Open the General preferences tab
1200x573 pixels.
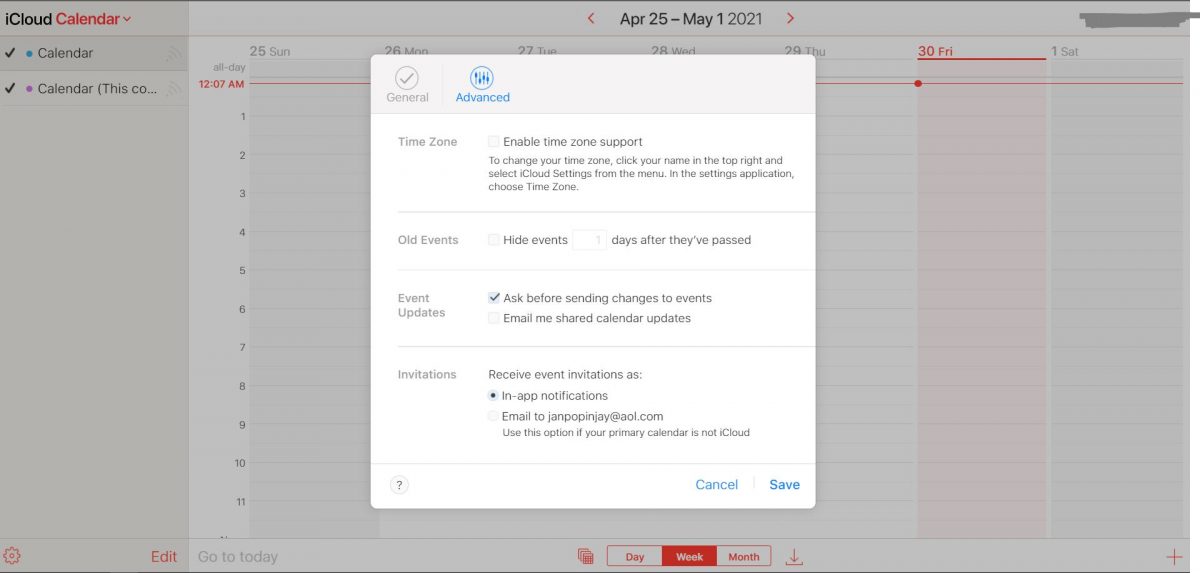tap(407, 84)
